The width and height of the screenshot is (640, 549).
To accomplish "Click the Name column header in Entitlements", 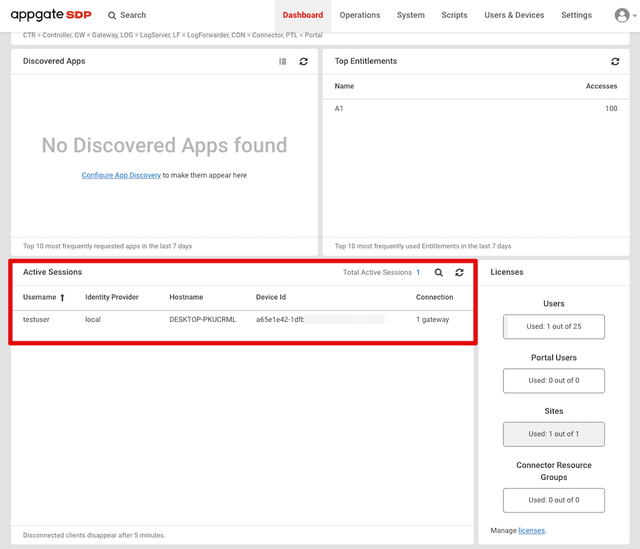I will click(344, 86).
